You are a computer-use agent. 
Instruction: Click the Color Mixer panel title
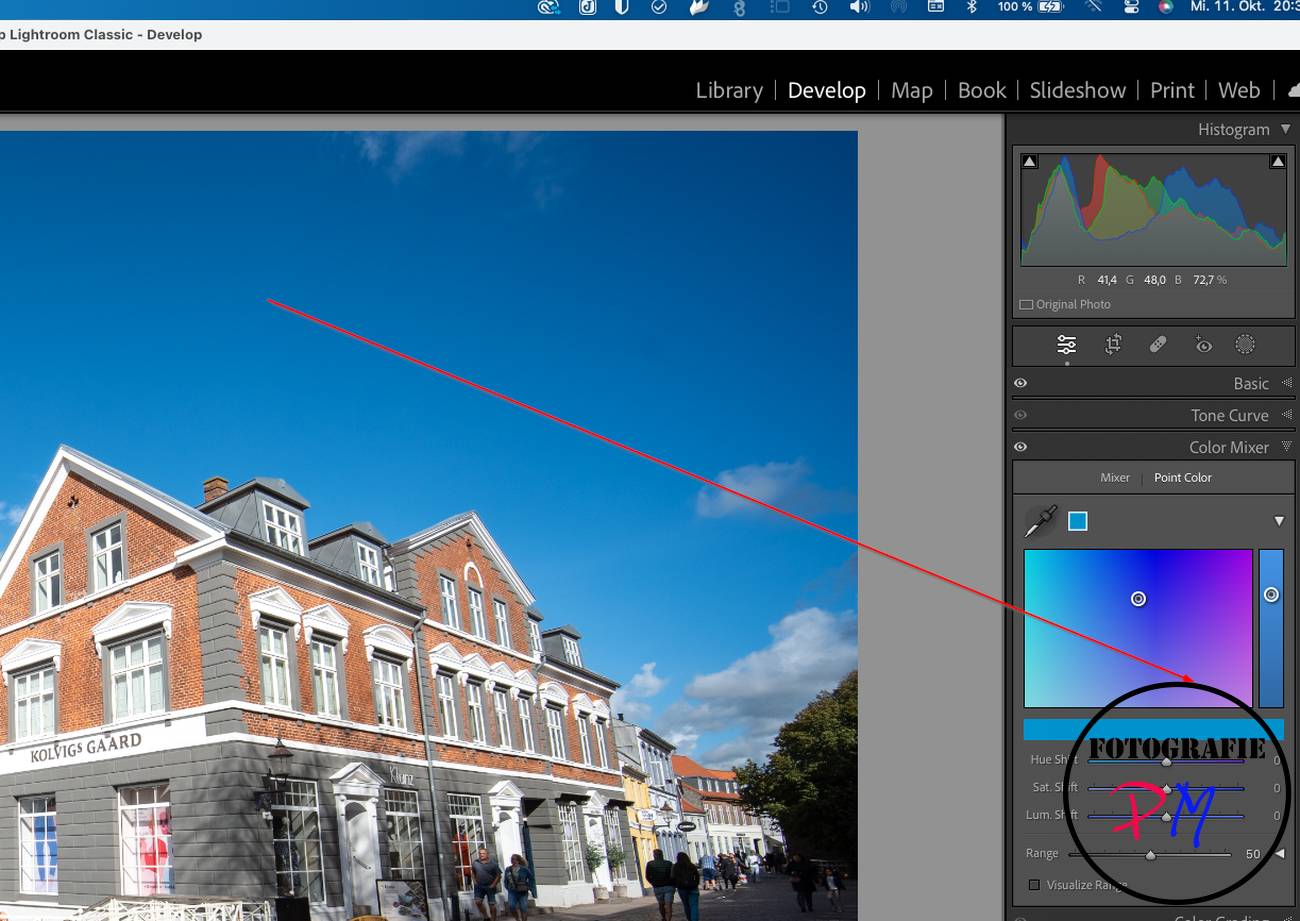1229,447
